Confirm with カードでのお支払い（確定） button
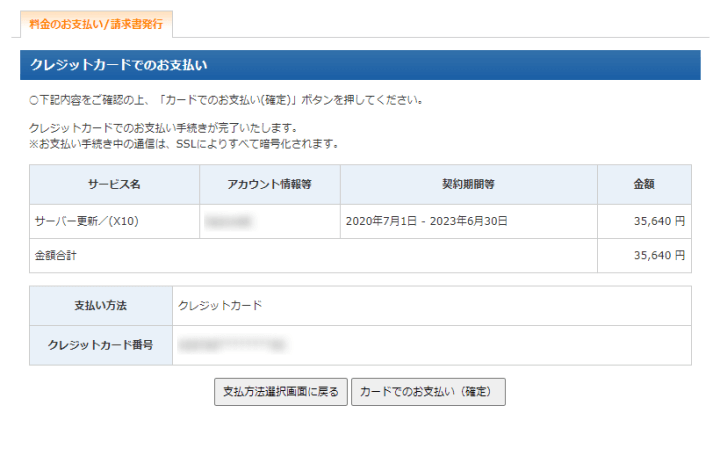Viewport: 720px width, 449px height. (428, 392)
